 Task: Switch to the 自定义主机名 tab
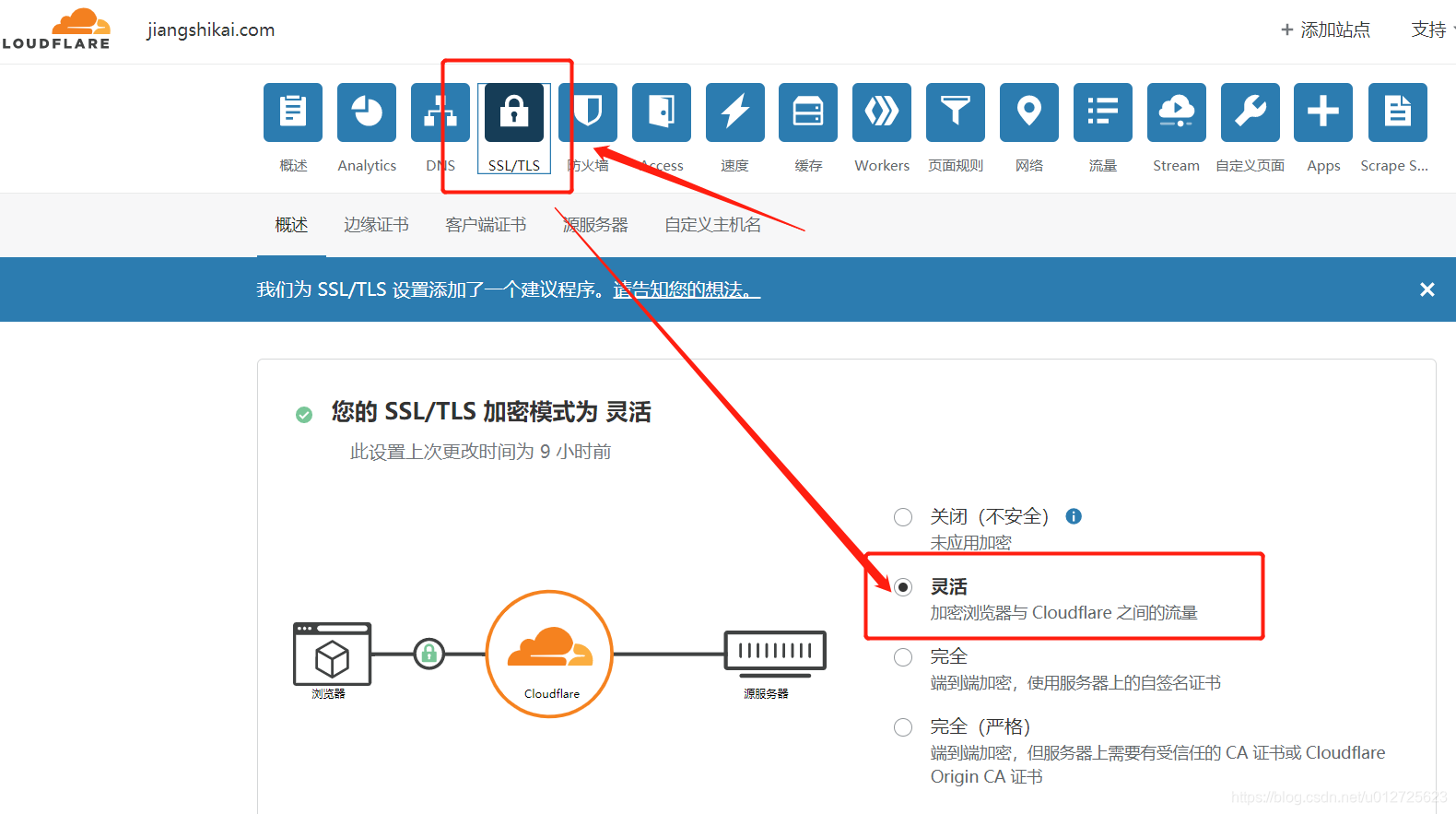[x=713, y=225]
